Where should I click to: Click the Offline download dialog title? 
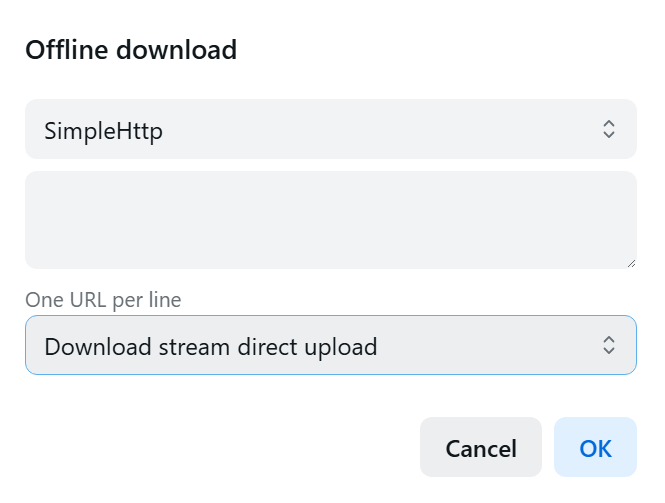(131, 49)
